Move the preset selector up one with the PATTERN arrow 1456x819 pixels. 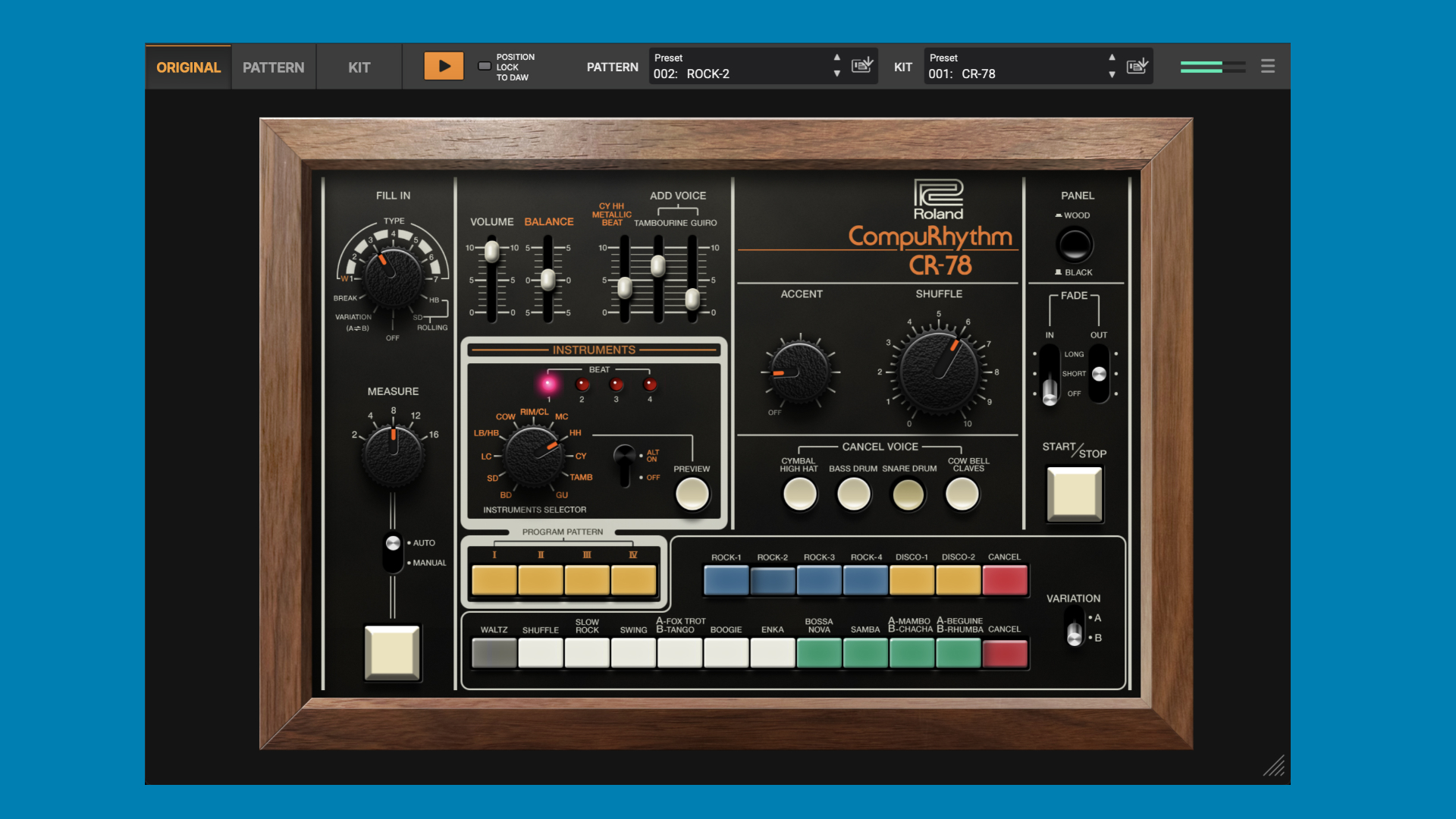[837, 56]
